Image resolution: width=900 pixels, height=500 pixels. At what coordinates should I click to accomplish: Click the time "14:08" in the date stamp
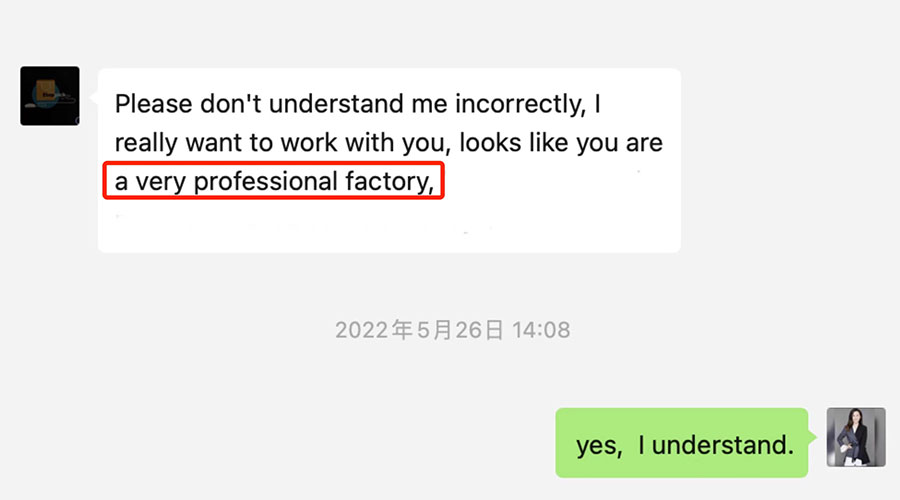[x=539, y=329]
